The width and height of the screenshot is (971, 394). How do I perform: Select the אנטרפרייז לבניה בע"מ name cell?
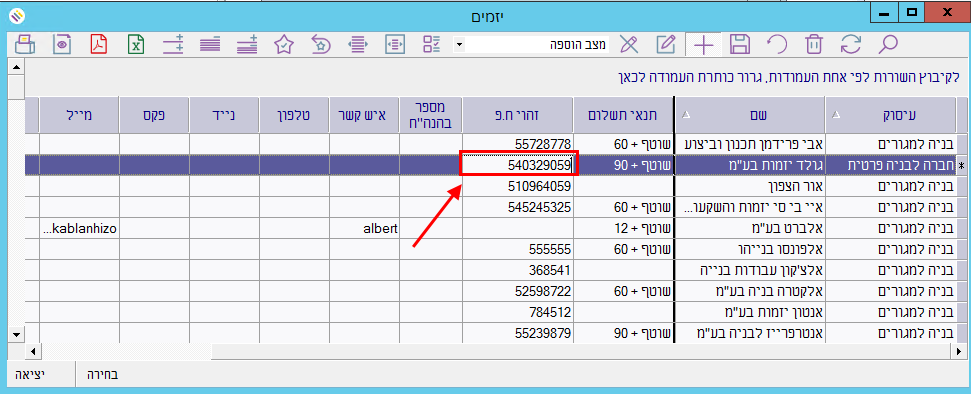[x=750, y=333]
